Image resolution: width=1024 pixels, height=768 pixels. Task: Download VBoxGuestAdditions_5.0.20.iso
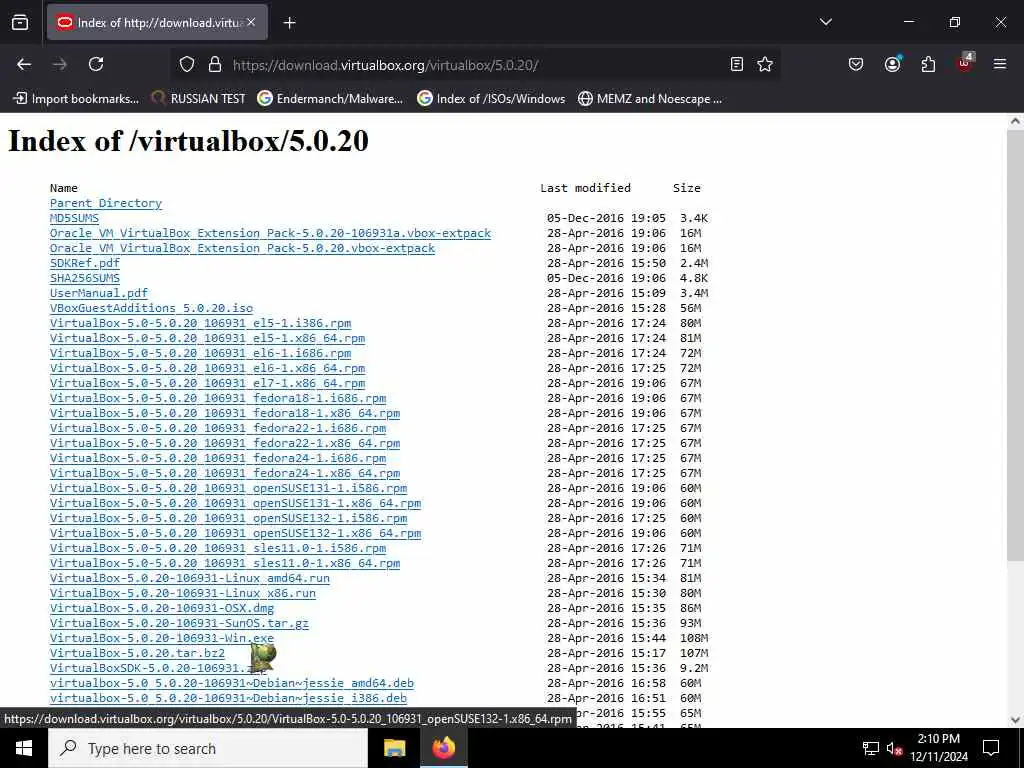(x=152, y=308)
